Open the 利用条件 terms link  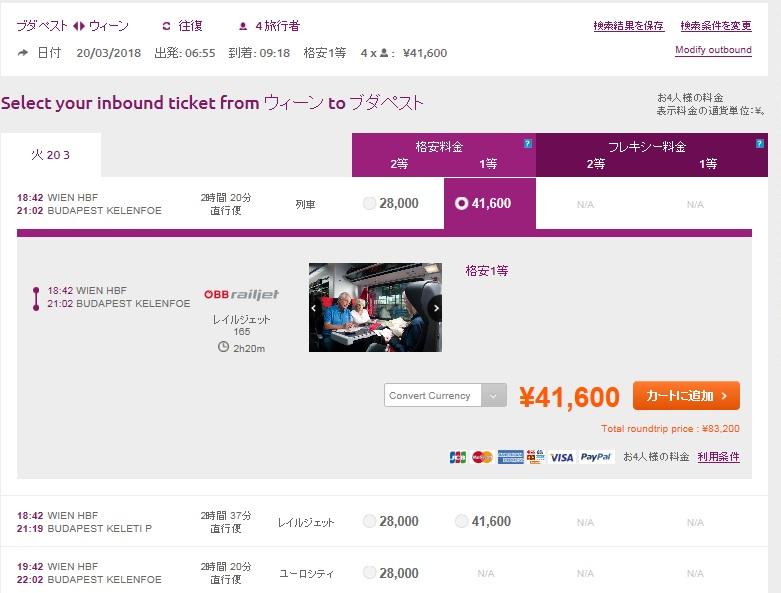tap(718, 457)
